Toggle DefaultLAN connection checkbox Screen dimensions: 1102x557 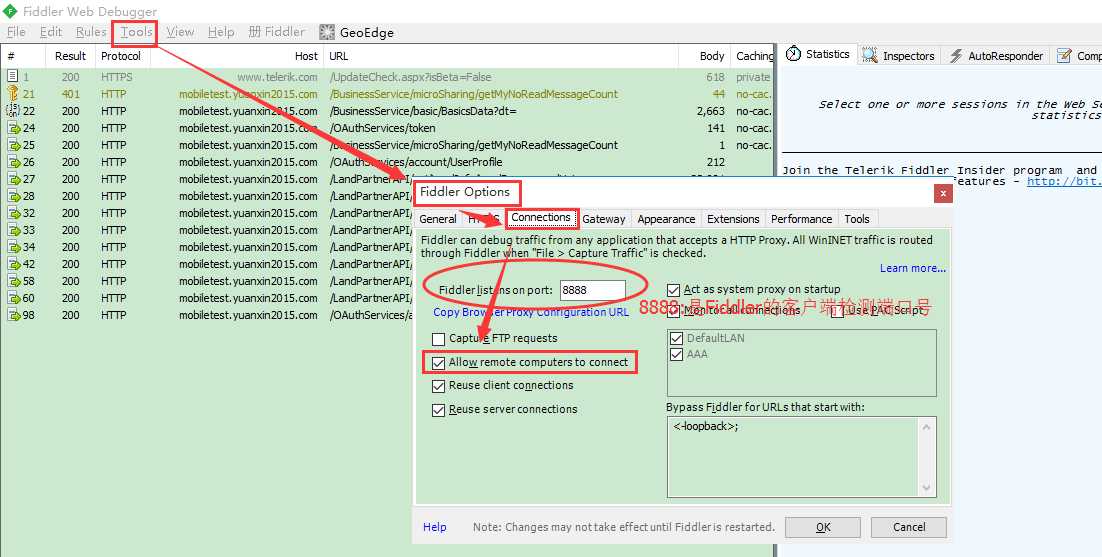click(x=676, y=339)
